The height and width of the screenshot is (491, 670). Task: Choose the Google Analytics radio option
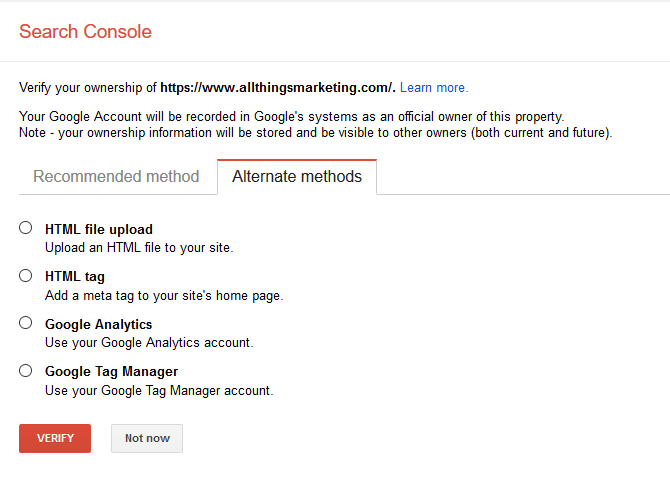click(x=26, y=323)
